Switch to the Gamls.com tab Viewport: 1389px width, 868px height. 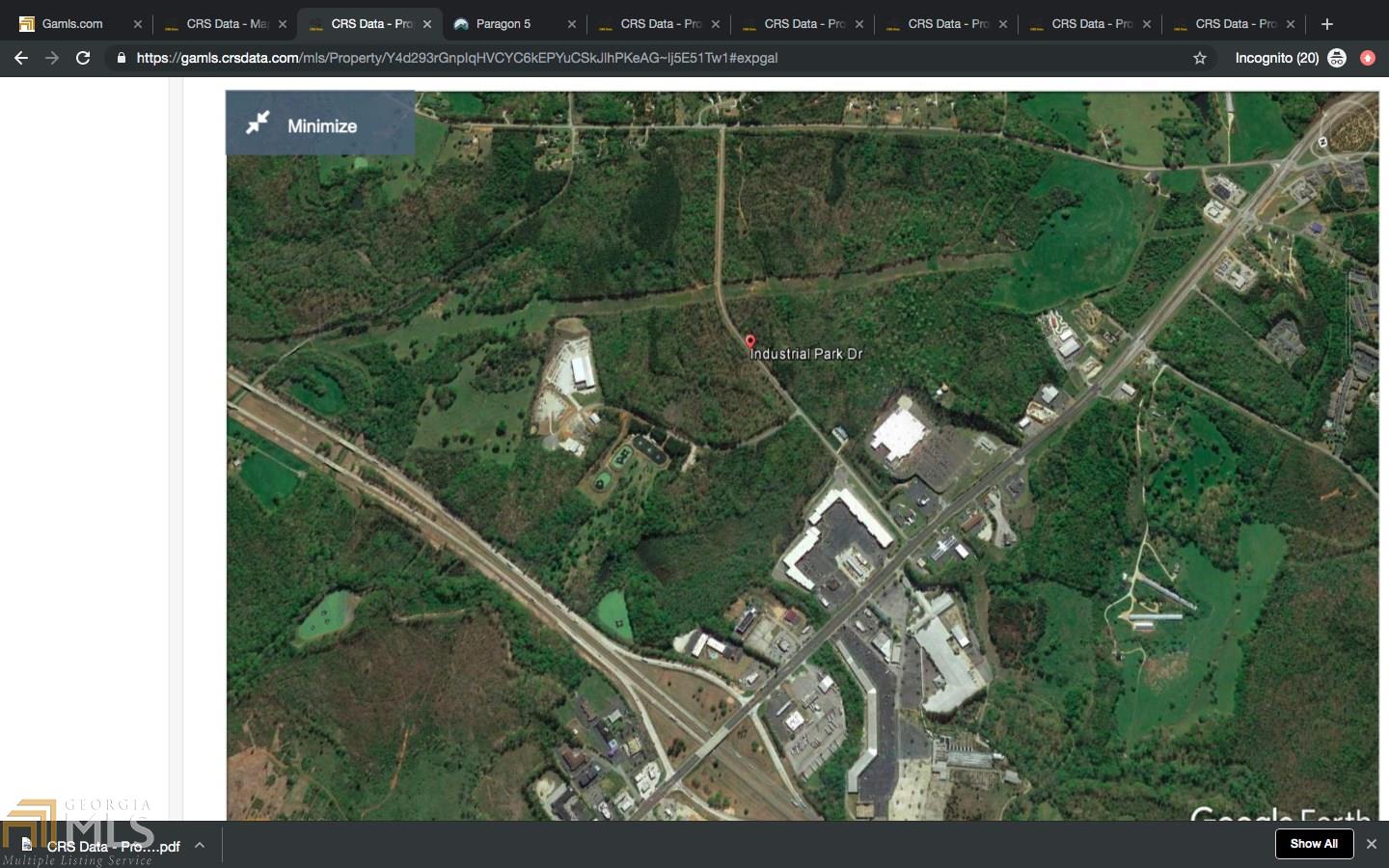pyautogui.click(x=79, y=23)
